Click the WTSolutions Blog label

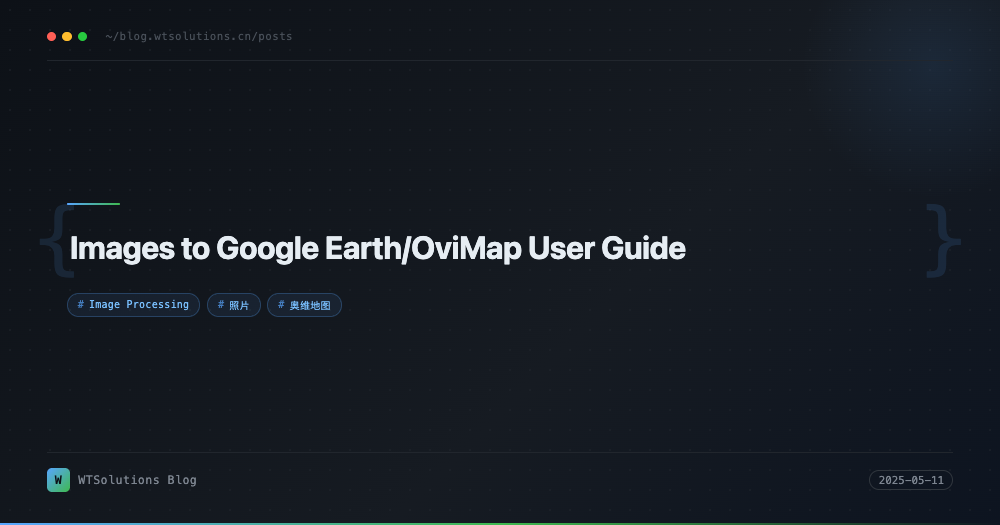[x=137, y=480]
